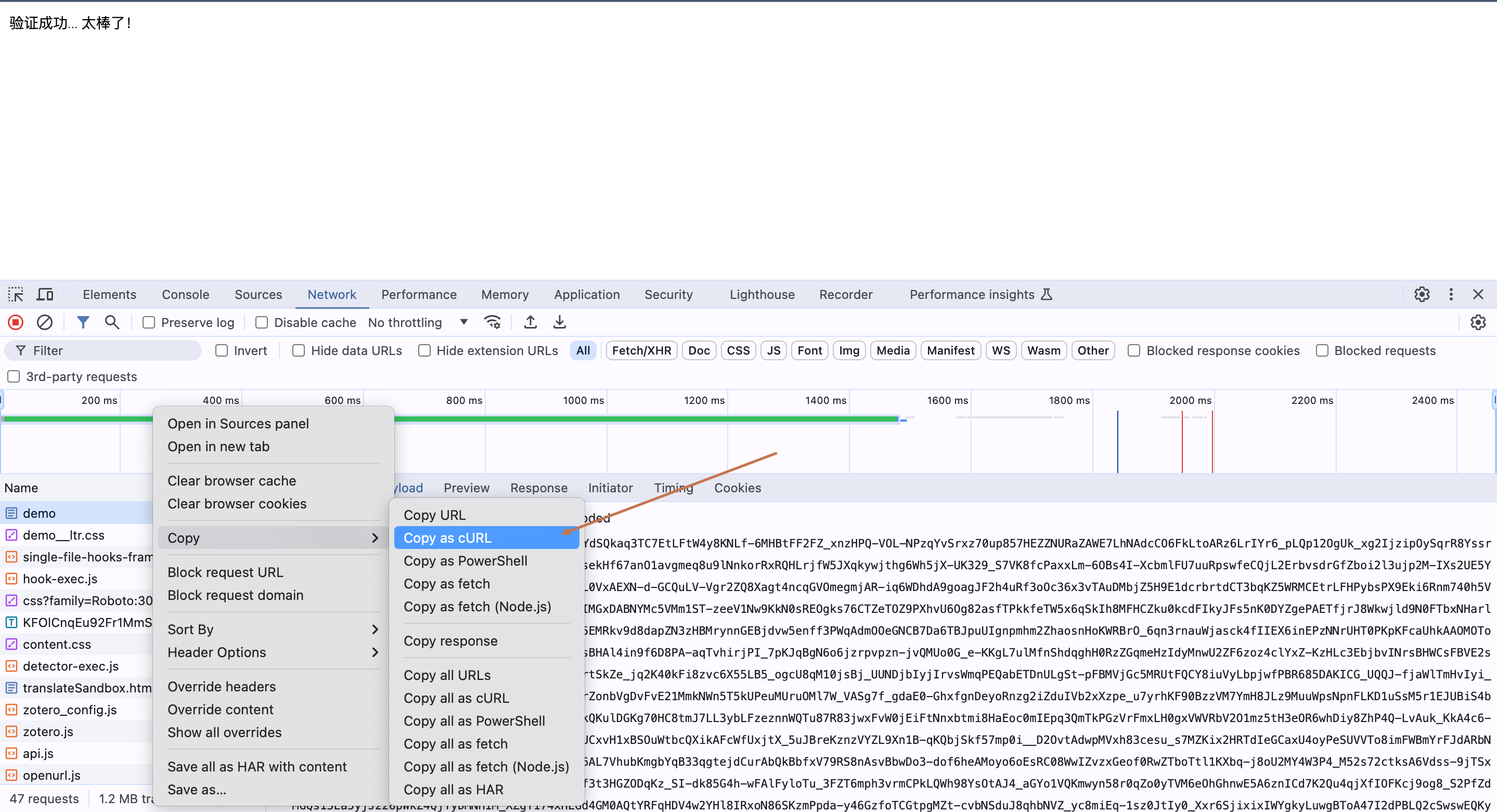Enable the Disable cache checkbox
1497x812 pixels.
point(262,322)
